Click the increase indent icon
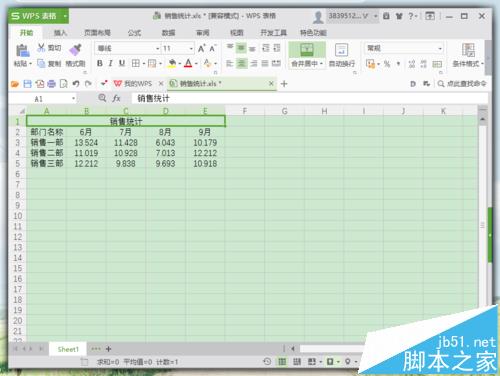The image size is (500, 376). pos(277,48)
